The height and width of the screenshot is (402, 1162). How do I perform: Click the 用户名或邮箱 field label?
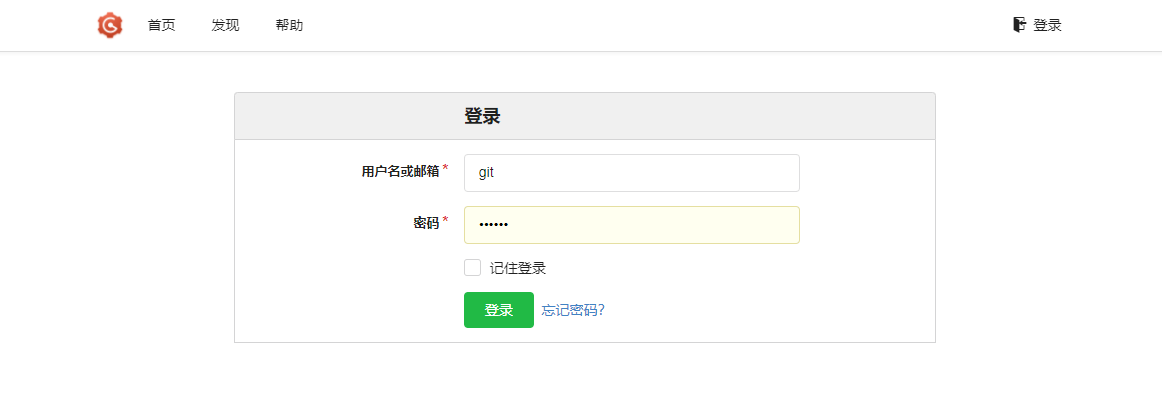[x=400, y=171]
